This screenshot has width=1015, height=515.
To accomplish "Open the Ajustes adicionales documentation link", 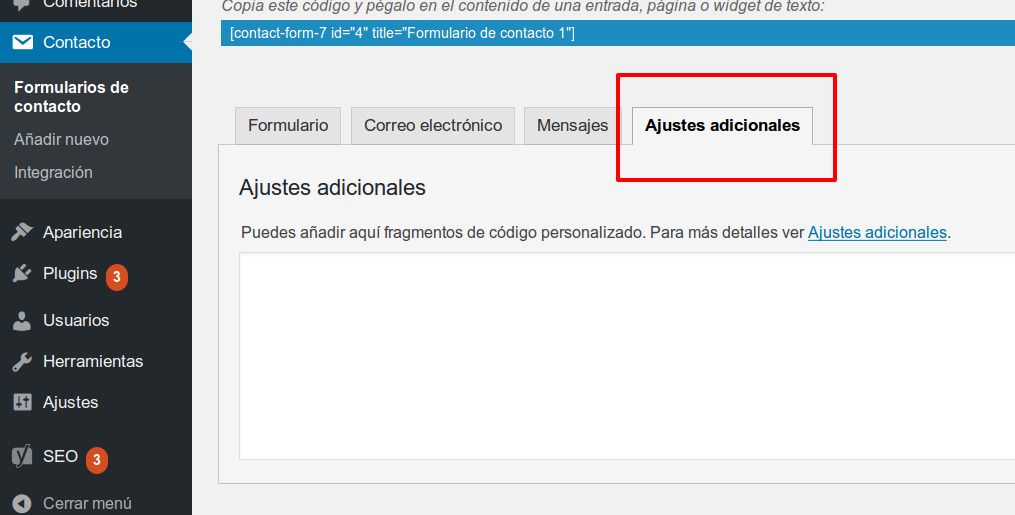I will point(877,232).
